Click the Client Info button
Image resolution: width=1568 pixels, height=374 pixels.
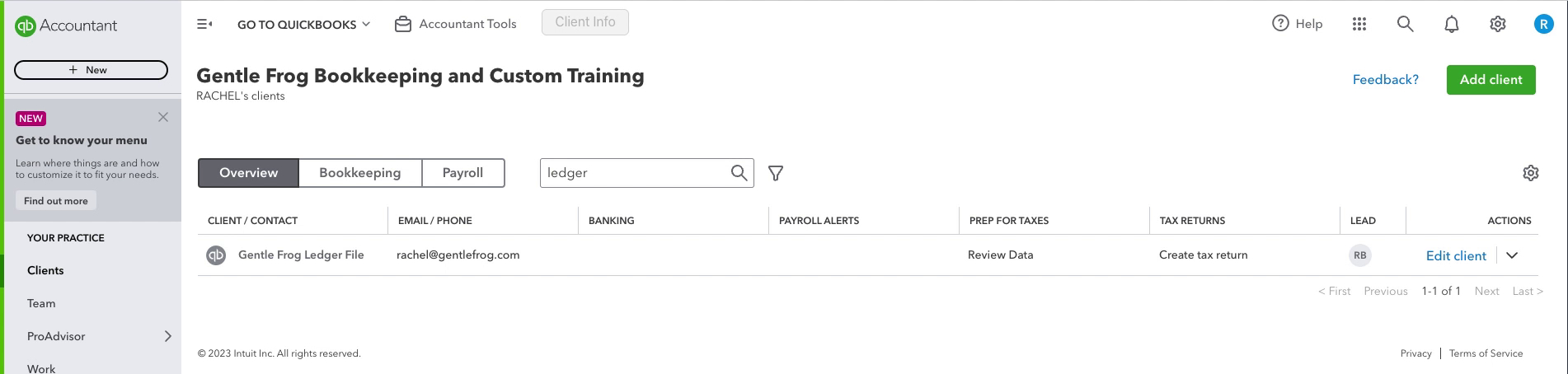point(585,22)
